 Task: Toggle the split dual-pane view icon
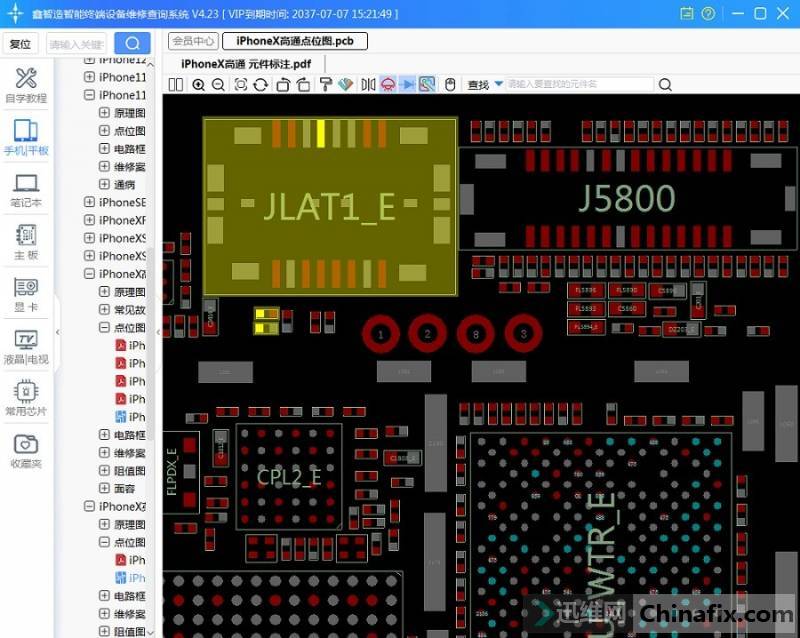pos(175,85)
